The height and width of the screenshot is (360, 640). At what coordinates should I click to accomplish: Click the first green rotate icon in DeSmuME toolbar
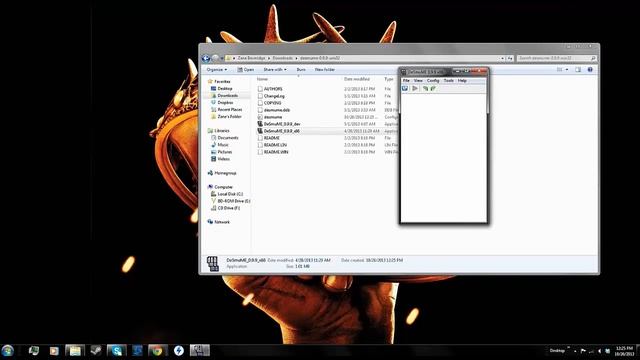(x=425, y=88)
